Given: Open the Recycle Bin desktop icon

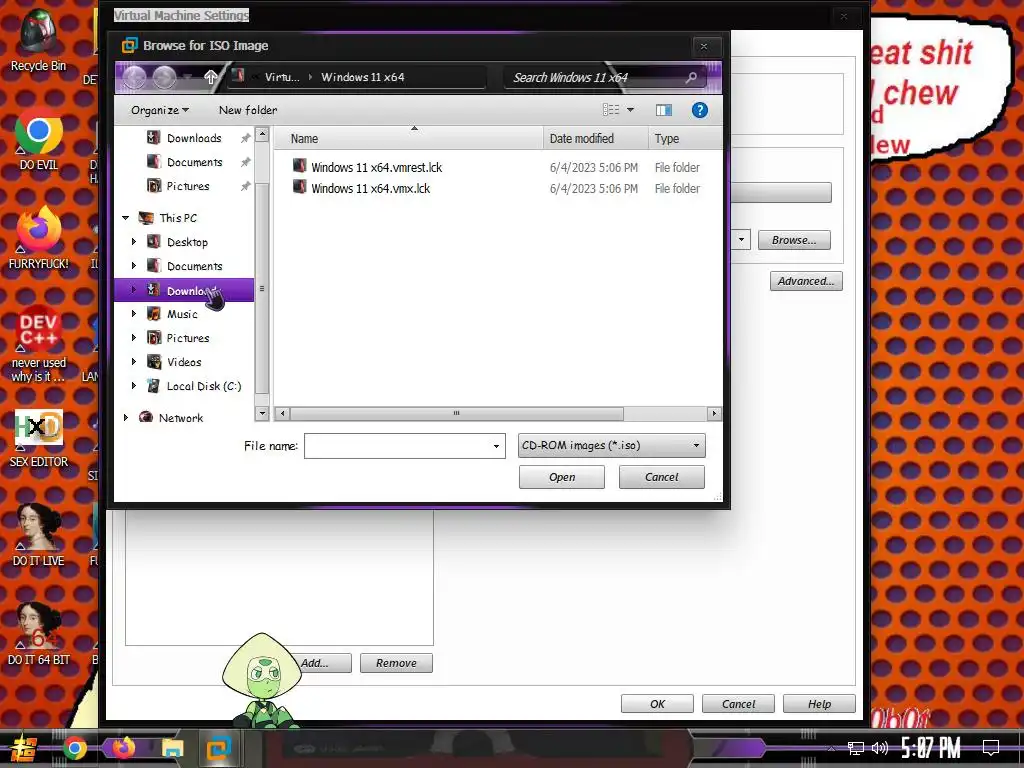Looking at the screenshot, I should click(x=38, y=40).
